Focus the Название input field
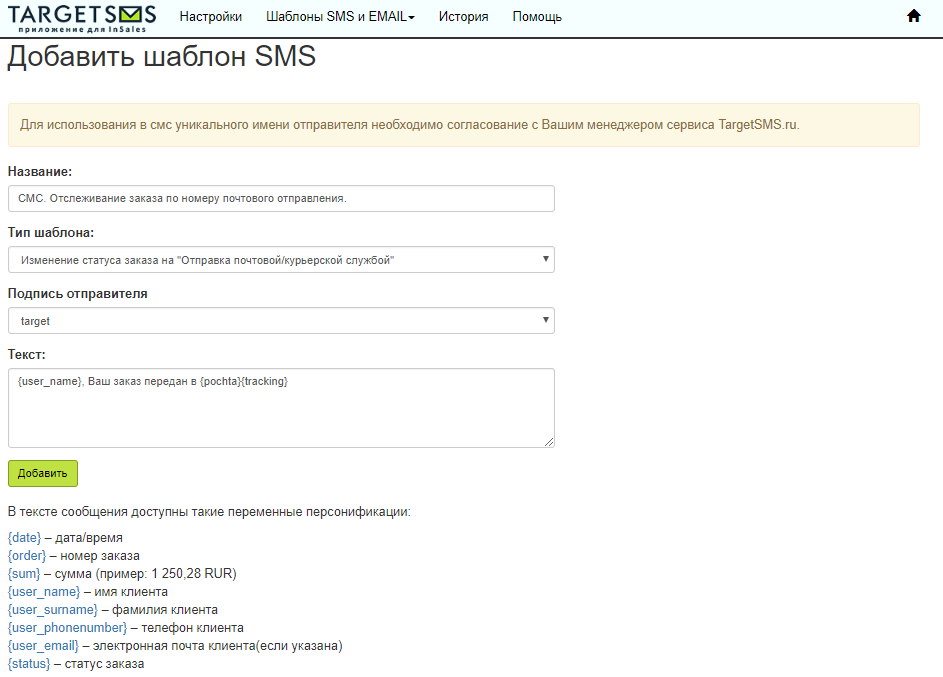943x677 pixels. [x=281, y=198]
